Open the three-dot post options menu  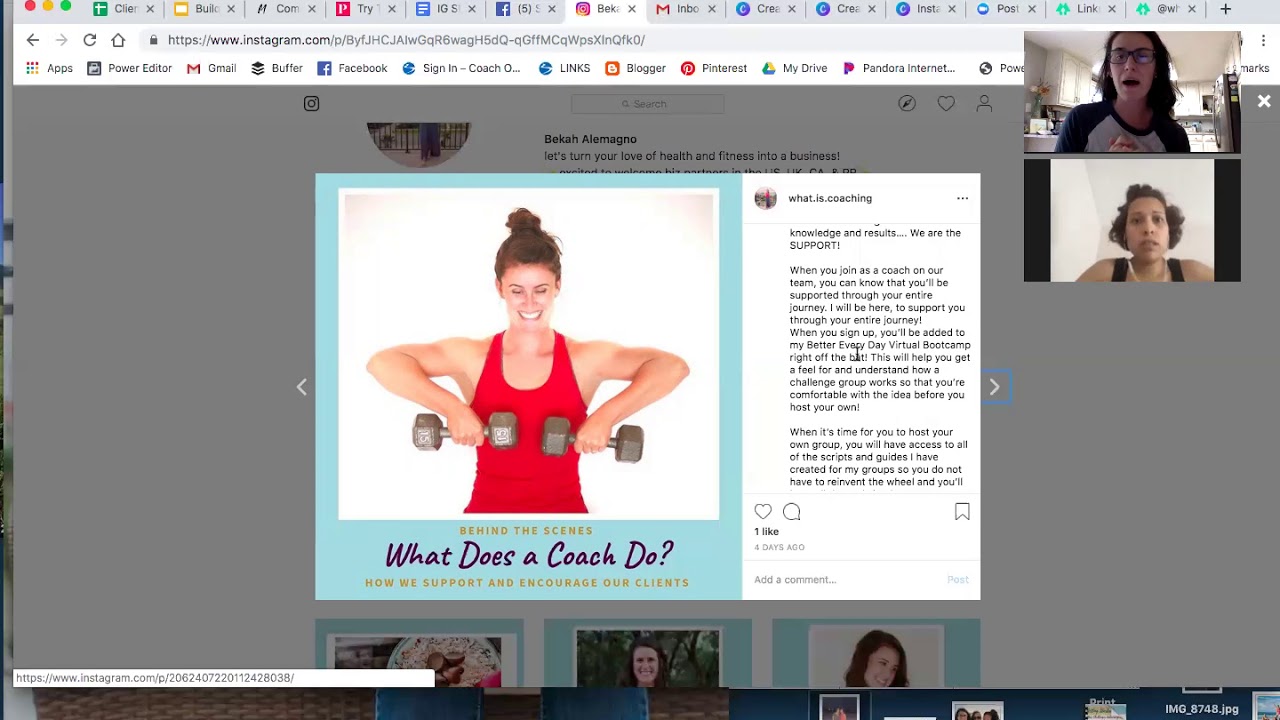point(962,198)
